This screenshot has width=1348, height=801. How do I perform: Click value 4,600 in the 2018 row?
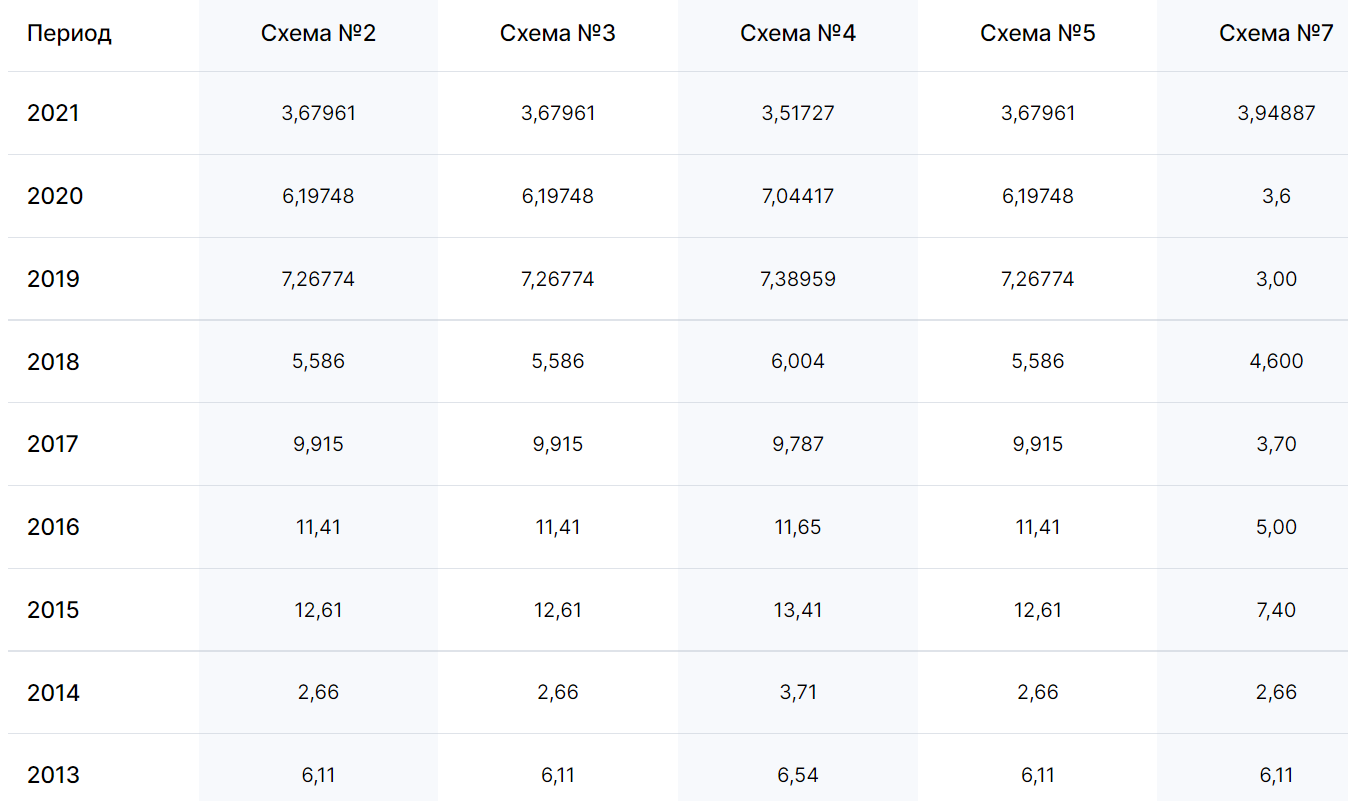pyautogui.click(x=1276, y=361)
